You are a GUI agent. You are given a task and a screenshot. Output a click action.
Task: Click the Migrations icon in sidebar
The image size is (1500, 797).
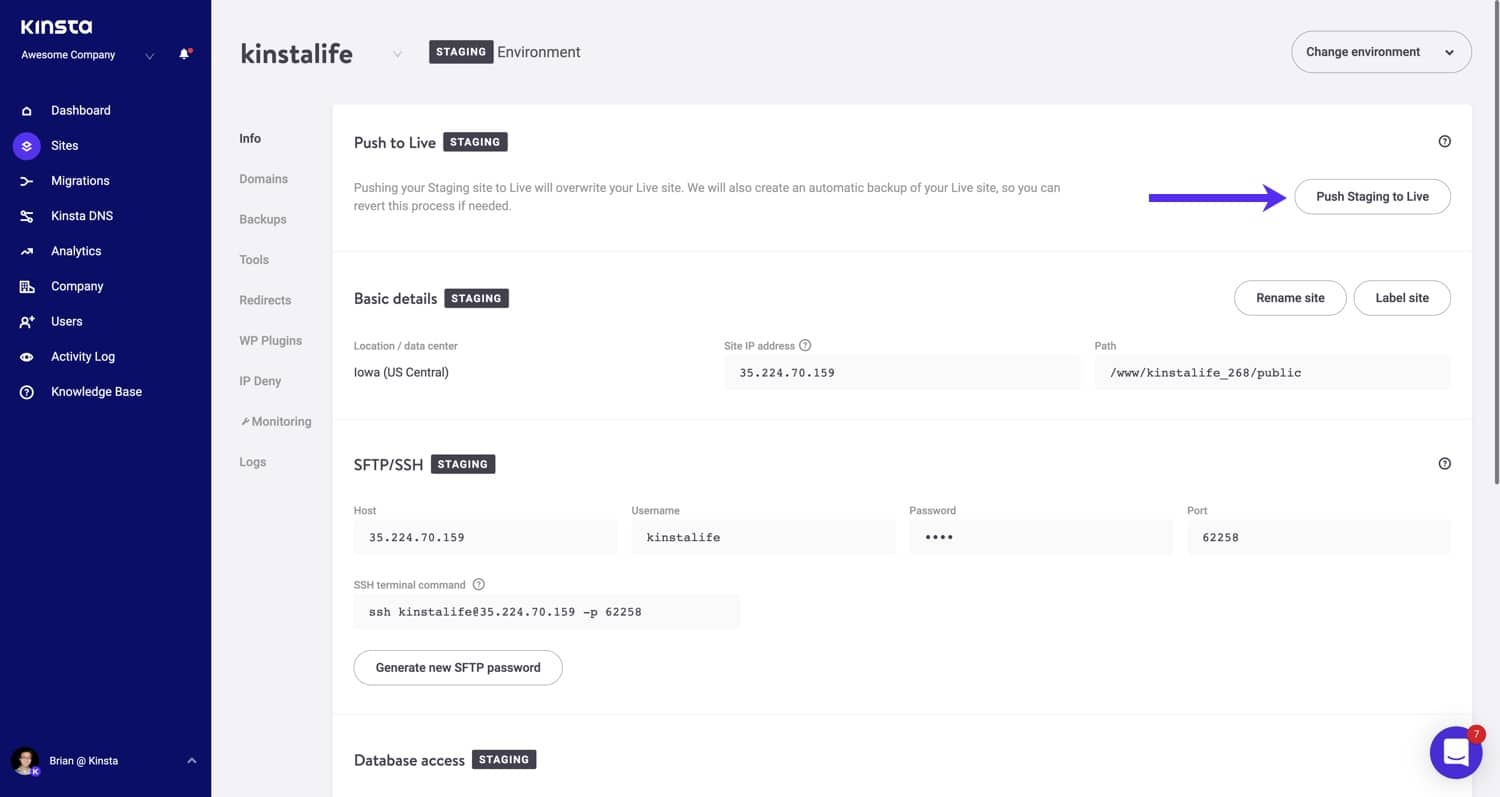[27, 181]
